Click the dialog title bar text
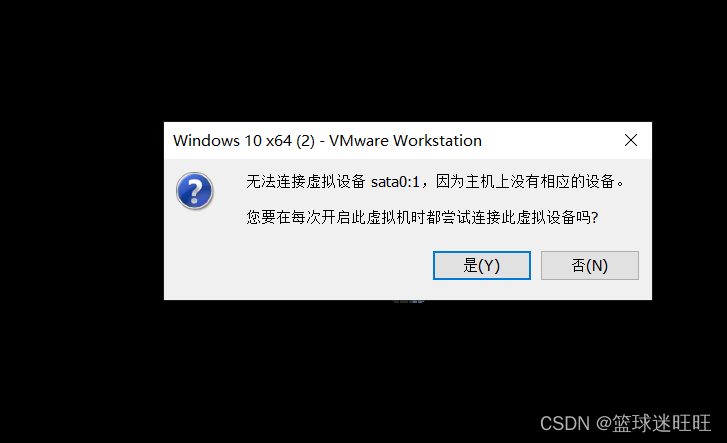The height and width of the screenshot is (443, 727). tap(327, 141)
